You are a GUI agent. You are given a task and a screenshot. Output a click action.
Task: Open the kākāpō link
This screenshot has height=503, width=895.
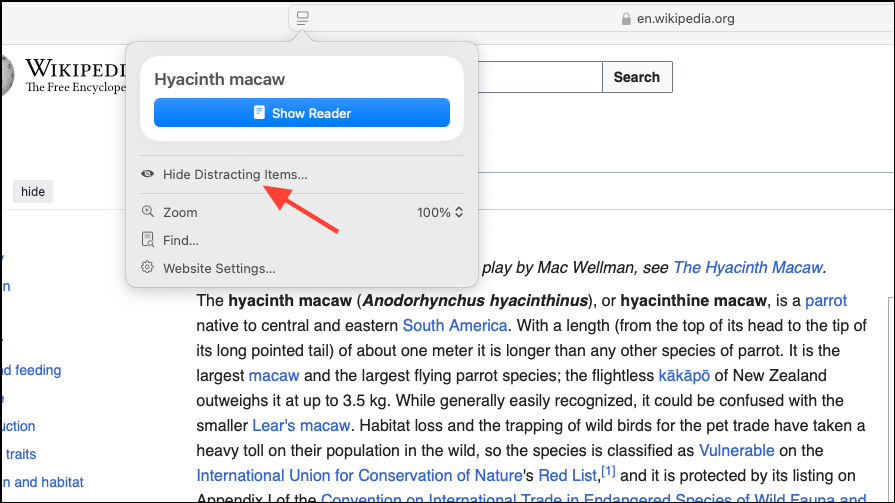point(684,376)
